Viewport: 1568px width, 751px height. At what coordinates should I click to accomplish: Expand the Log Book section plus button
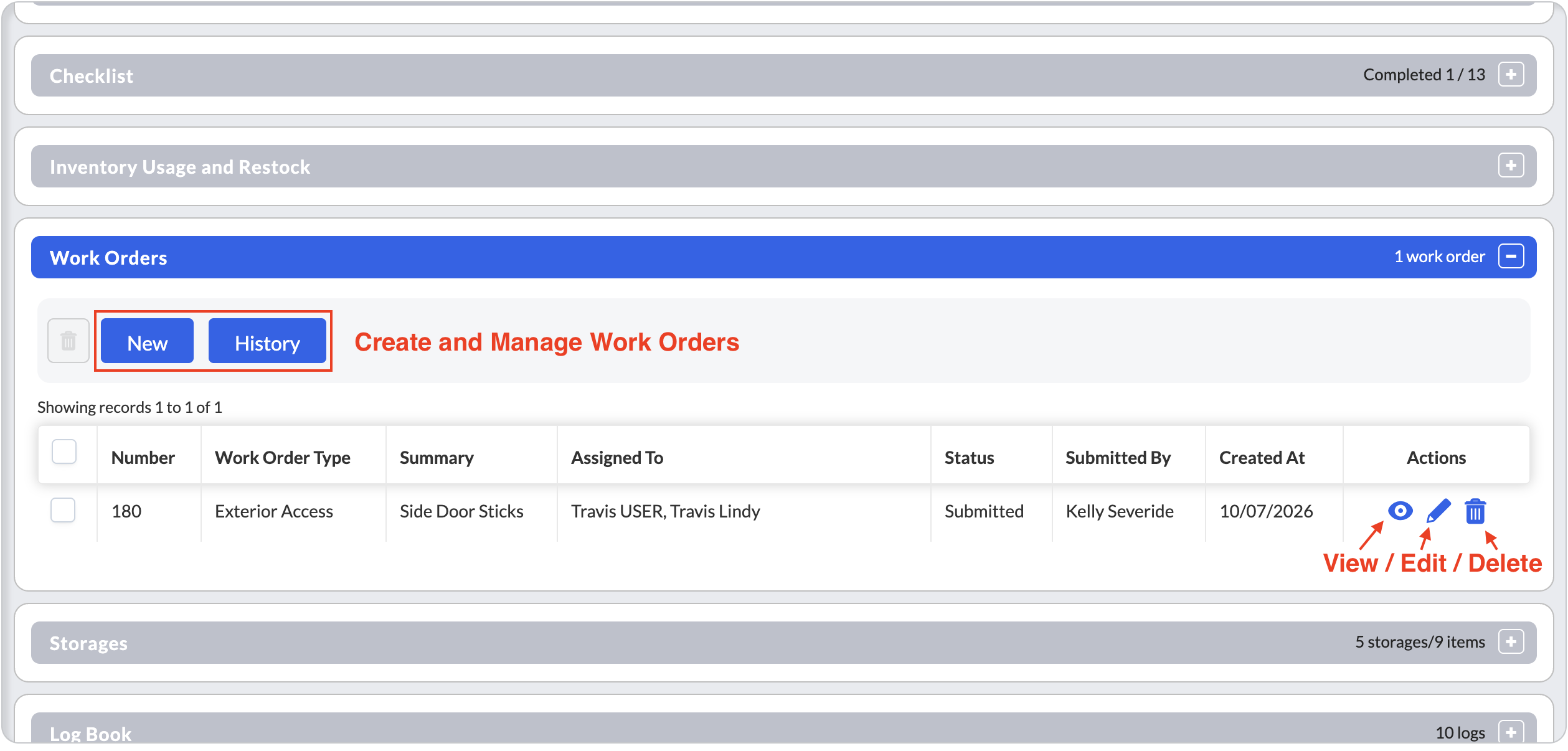[1511, 732]
